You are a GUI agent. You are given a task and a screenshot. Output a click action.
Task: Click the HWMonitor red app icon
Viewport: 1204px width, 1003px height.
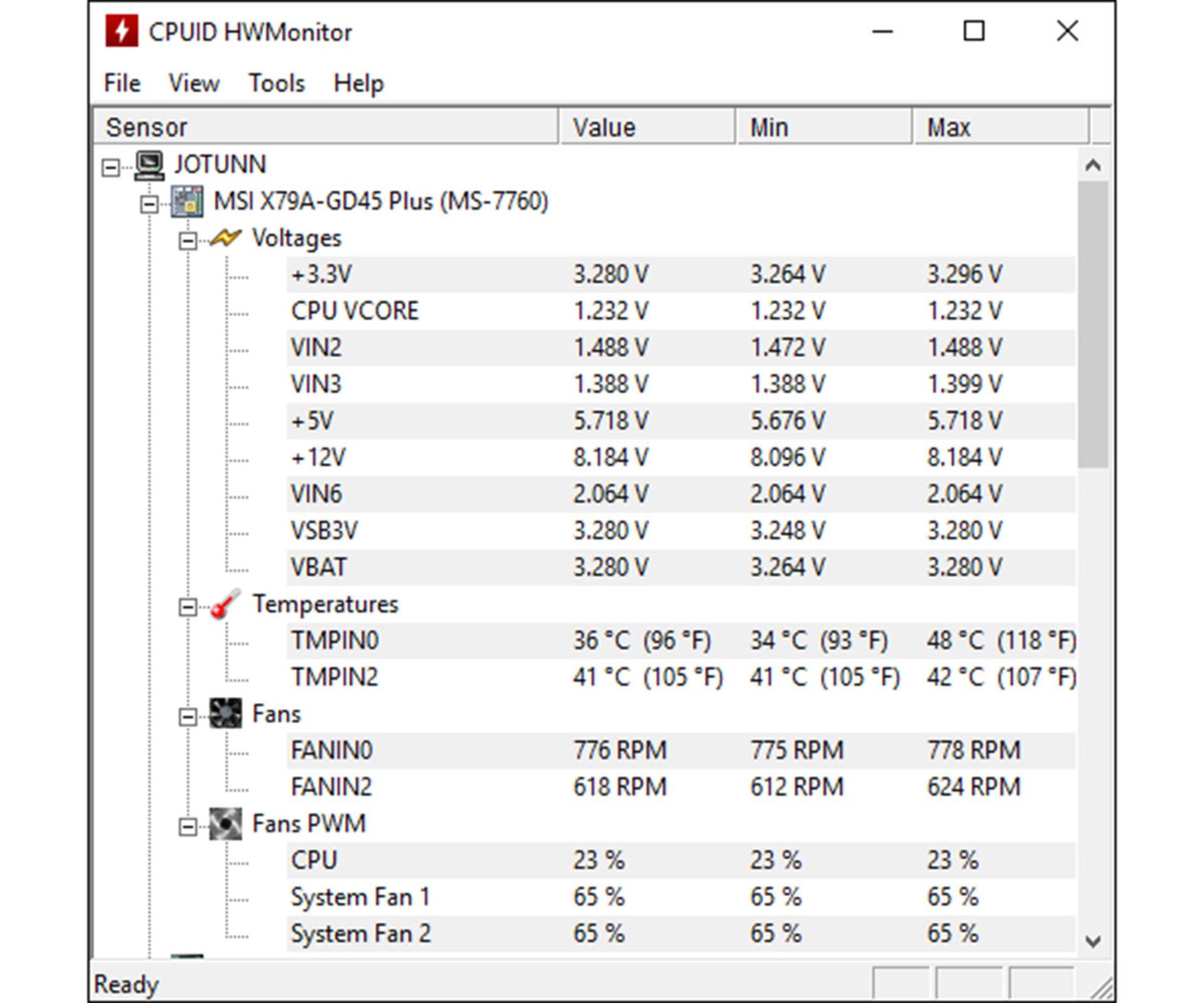tap(122, 31)
